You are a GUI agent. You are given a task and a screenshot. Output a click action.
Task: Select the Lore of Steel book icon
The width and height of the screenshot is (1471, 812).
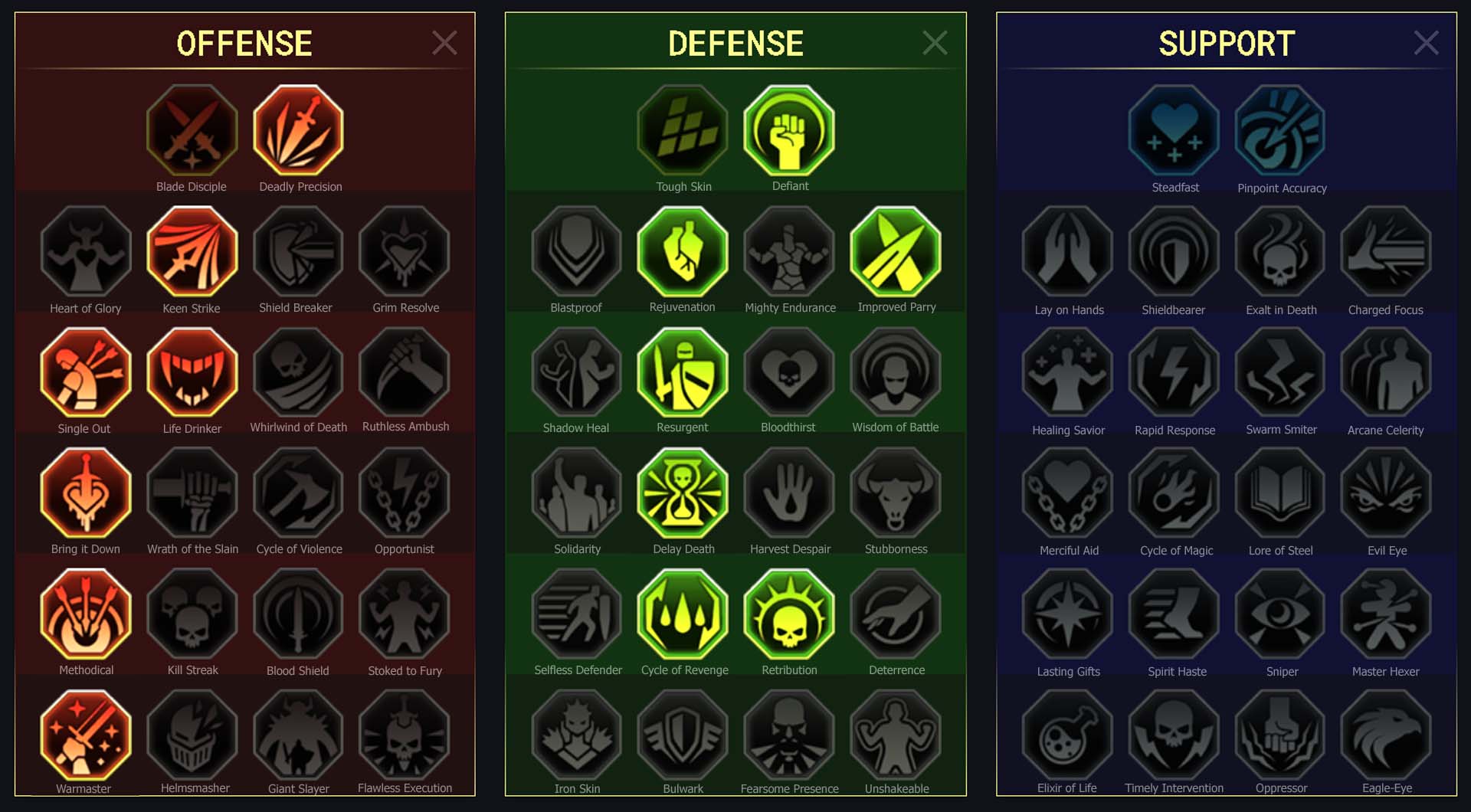click(1280, 493)
